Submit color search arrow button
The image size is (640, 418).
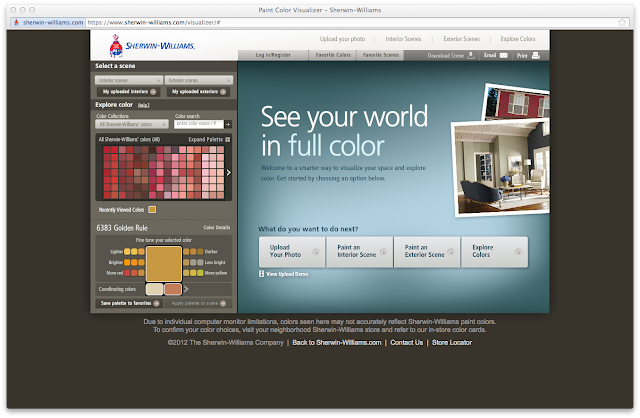228,124
